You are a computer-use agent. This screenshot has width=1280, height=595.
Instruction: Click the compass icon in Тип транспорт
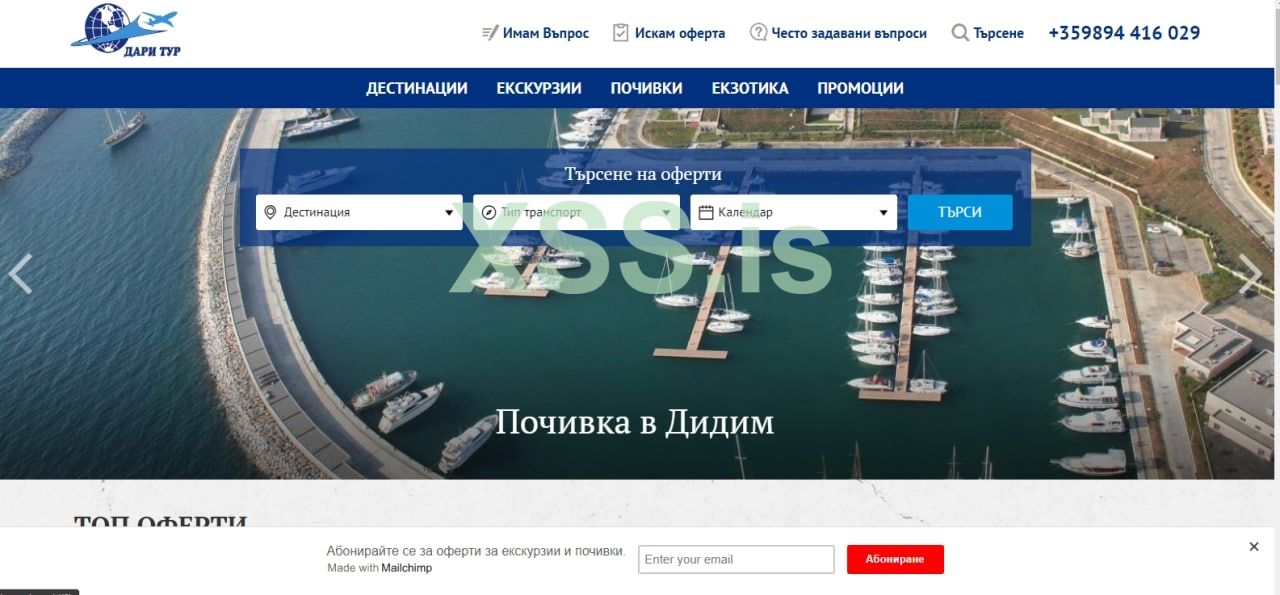click(x=489, y=212)
